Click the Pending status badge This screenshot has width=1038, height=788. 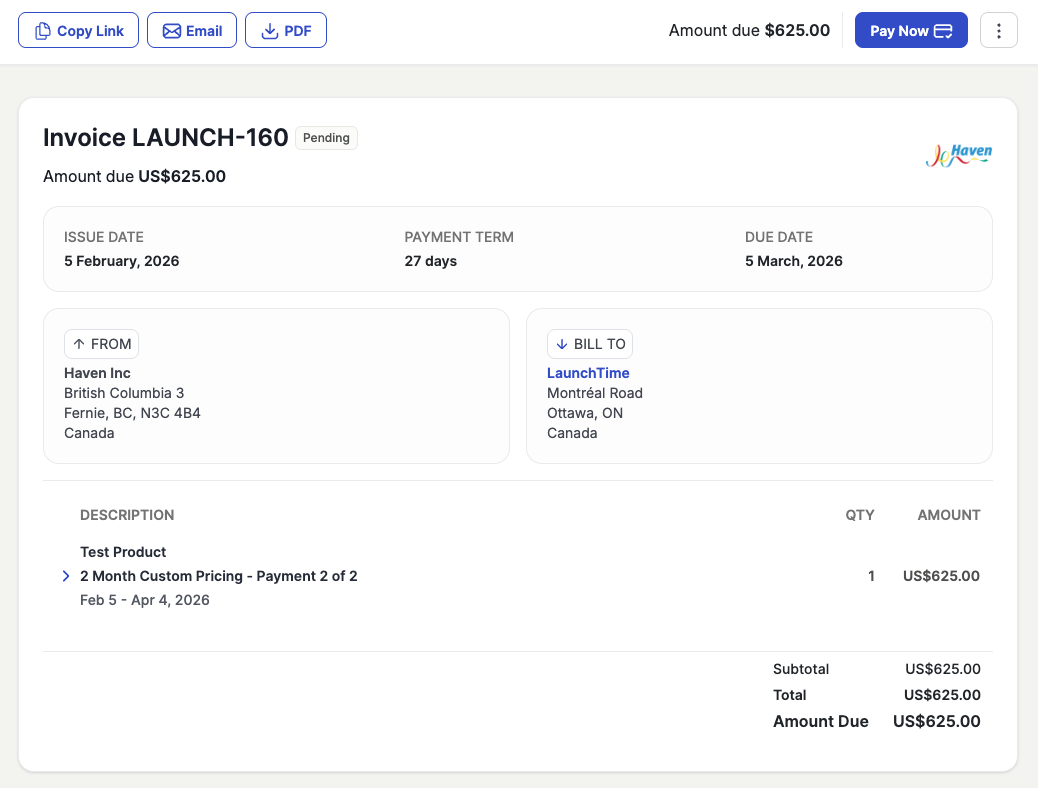click(x=326, y=138)
